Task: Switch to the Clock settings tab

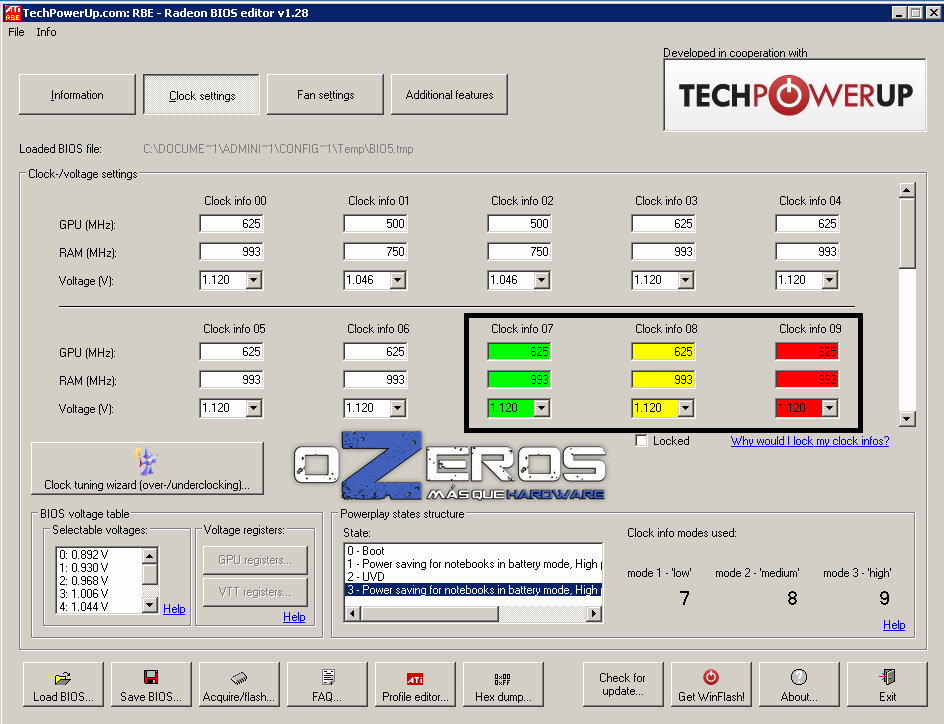Action: (202, 94)
